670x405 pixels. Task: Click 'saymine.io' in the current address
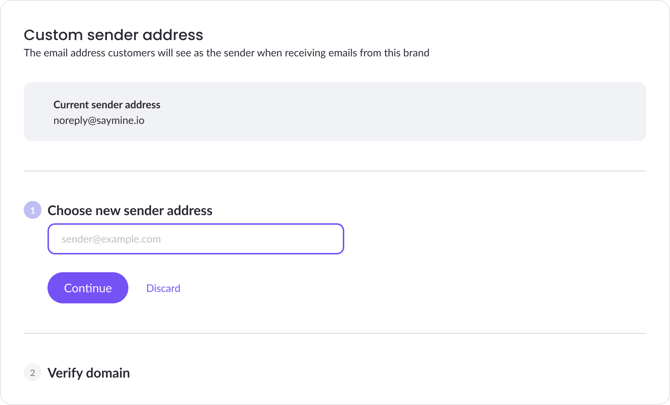[x=120, y=120]
